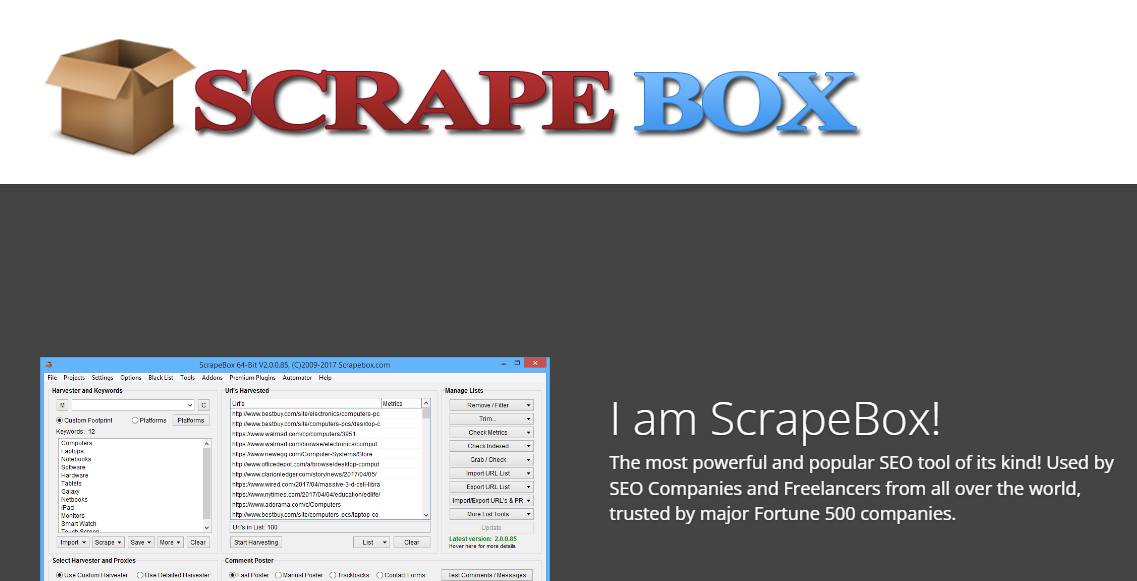Screen dimensions: 1137x581
Task: Open the Tools menu
Action: pyautogui.click(x=188, y=378)
